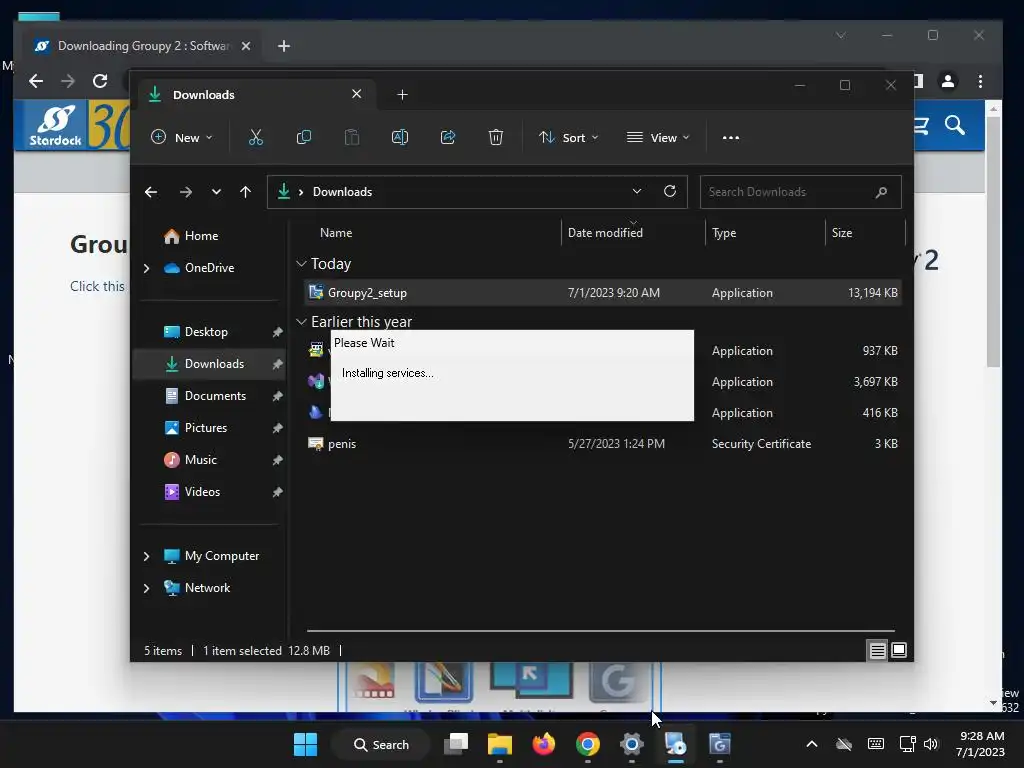This screenshot has height=768, width=1024.
Task: Open the Sort options dropdown
Action: click(x=568, y=138)
